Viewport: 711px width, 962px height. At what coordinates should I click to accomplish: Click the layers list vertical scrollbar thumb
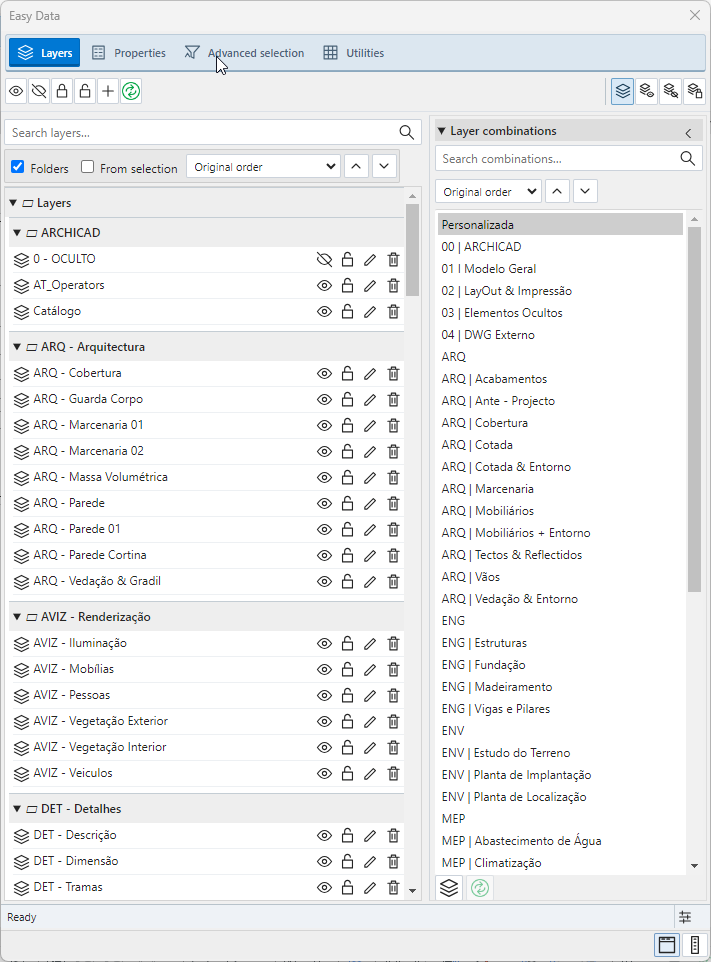tap(412, 250)
